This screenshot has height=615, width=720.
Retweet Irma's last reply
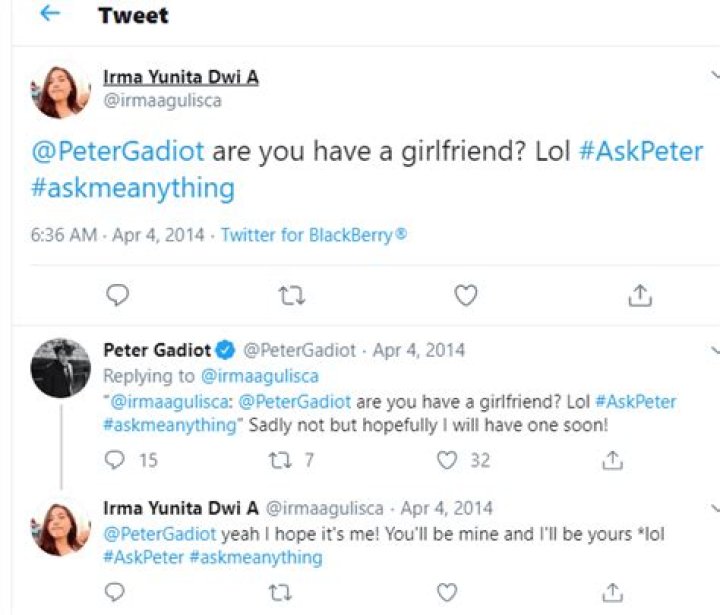281,591
